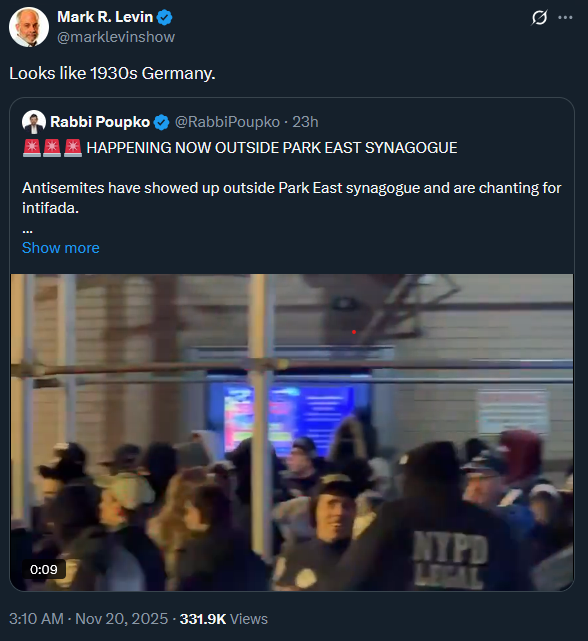The width and height of the screenshot is (588, 641).
Task: Play the embedded protest video
Action: click(292, 432)
